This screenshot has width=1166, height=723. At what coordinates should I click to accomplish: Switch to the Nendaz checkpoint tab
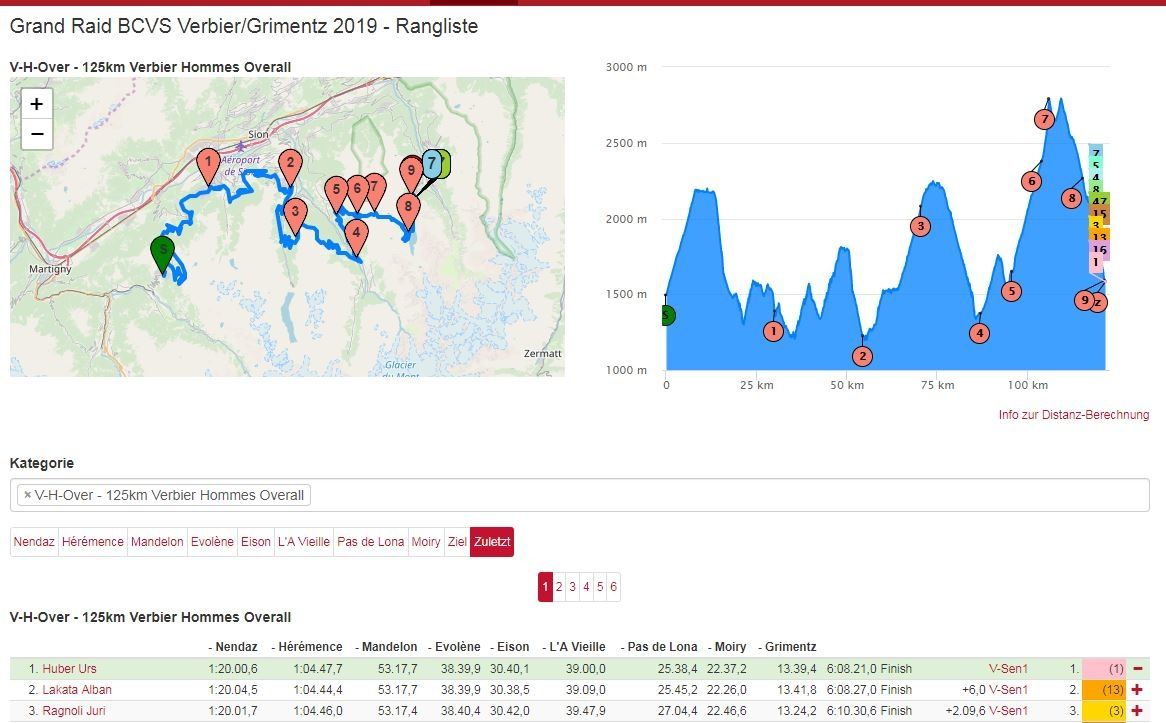tap(34, 542)
